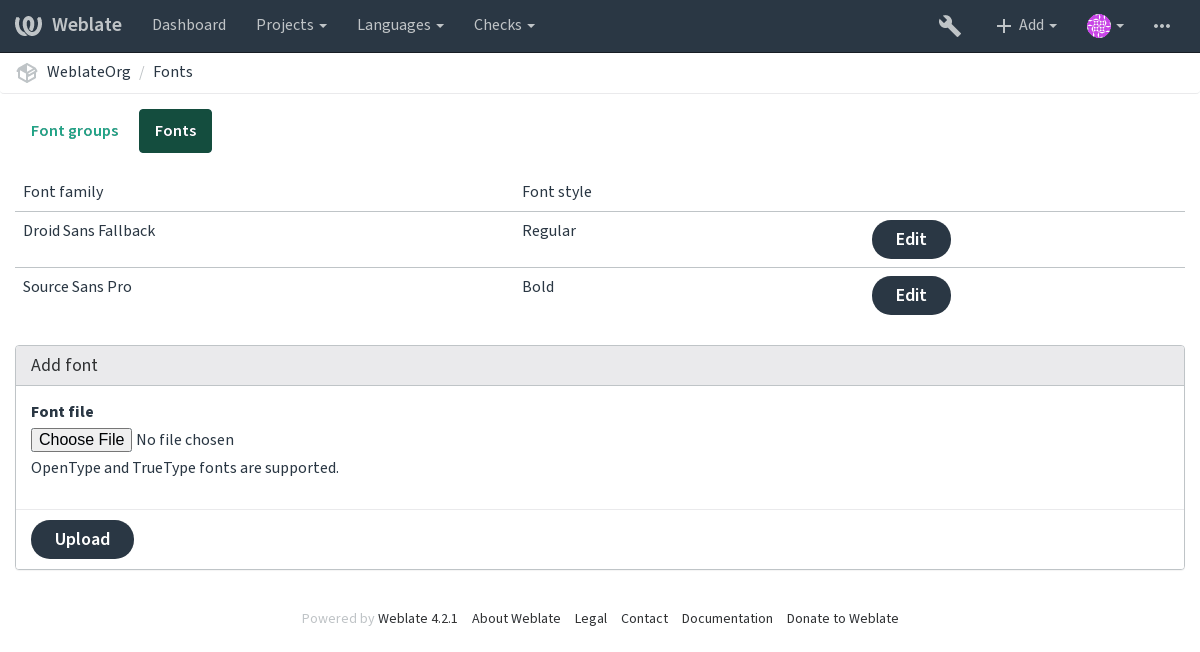Click the No file chosen text
The height and width of the screenshot is (652, 1200).
tap(185, 440)
